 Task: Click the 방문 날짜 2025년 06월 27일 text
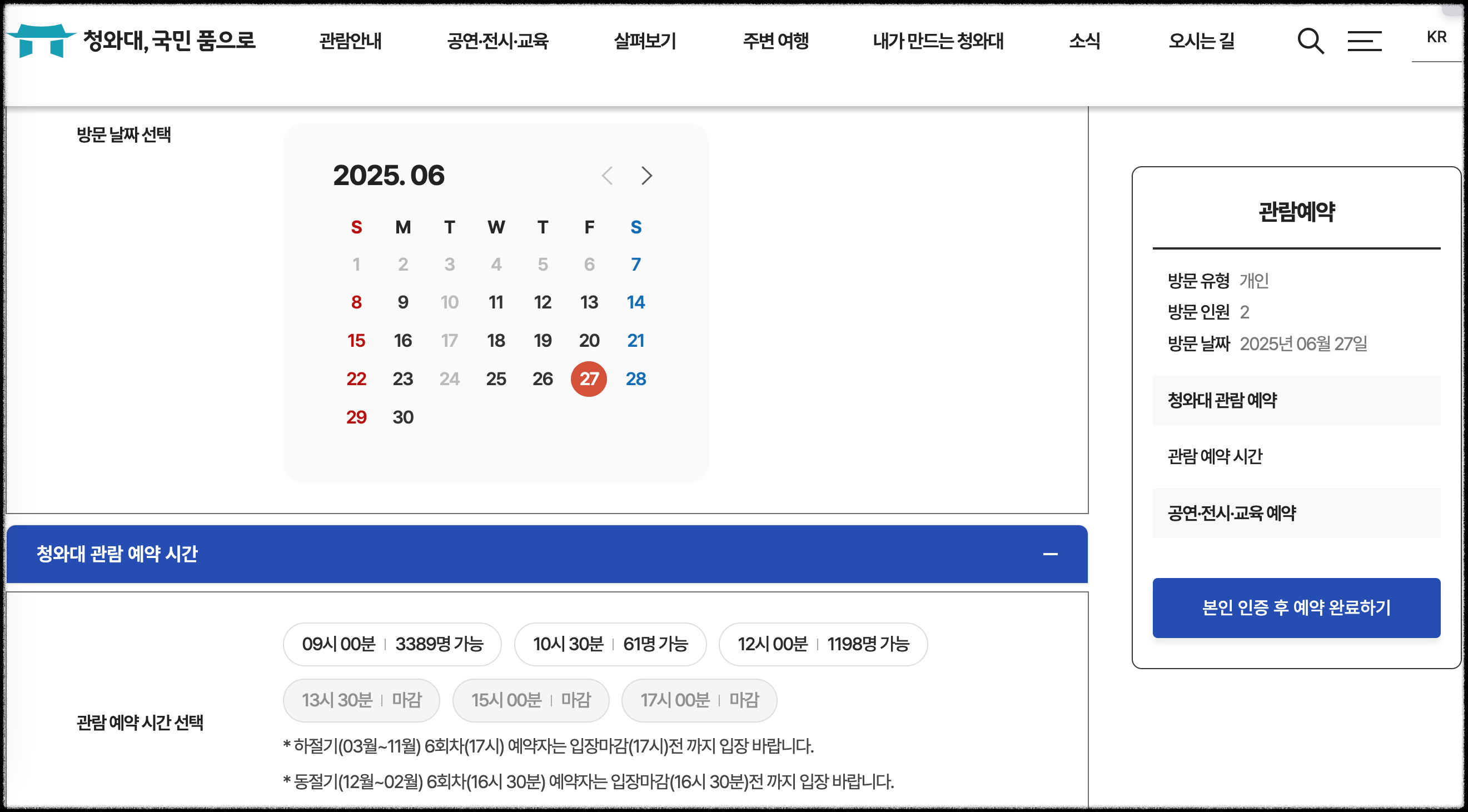coord(1267,343)
